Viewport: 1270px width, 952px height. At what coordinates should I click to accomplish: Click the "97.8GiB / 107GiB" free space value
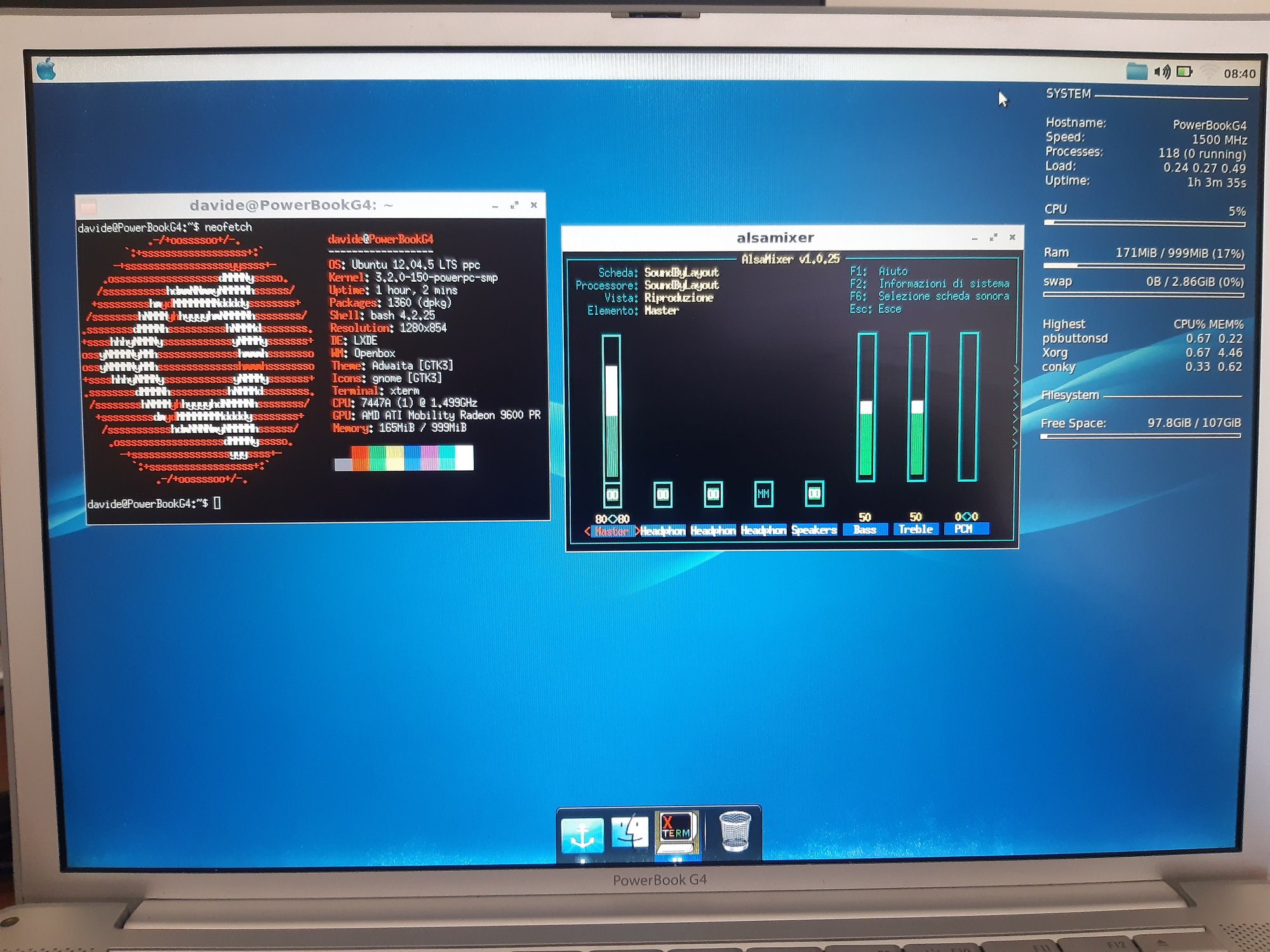click(x=1194, y=423)
